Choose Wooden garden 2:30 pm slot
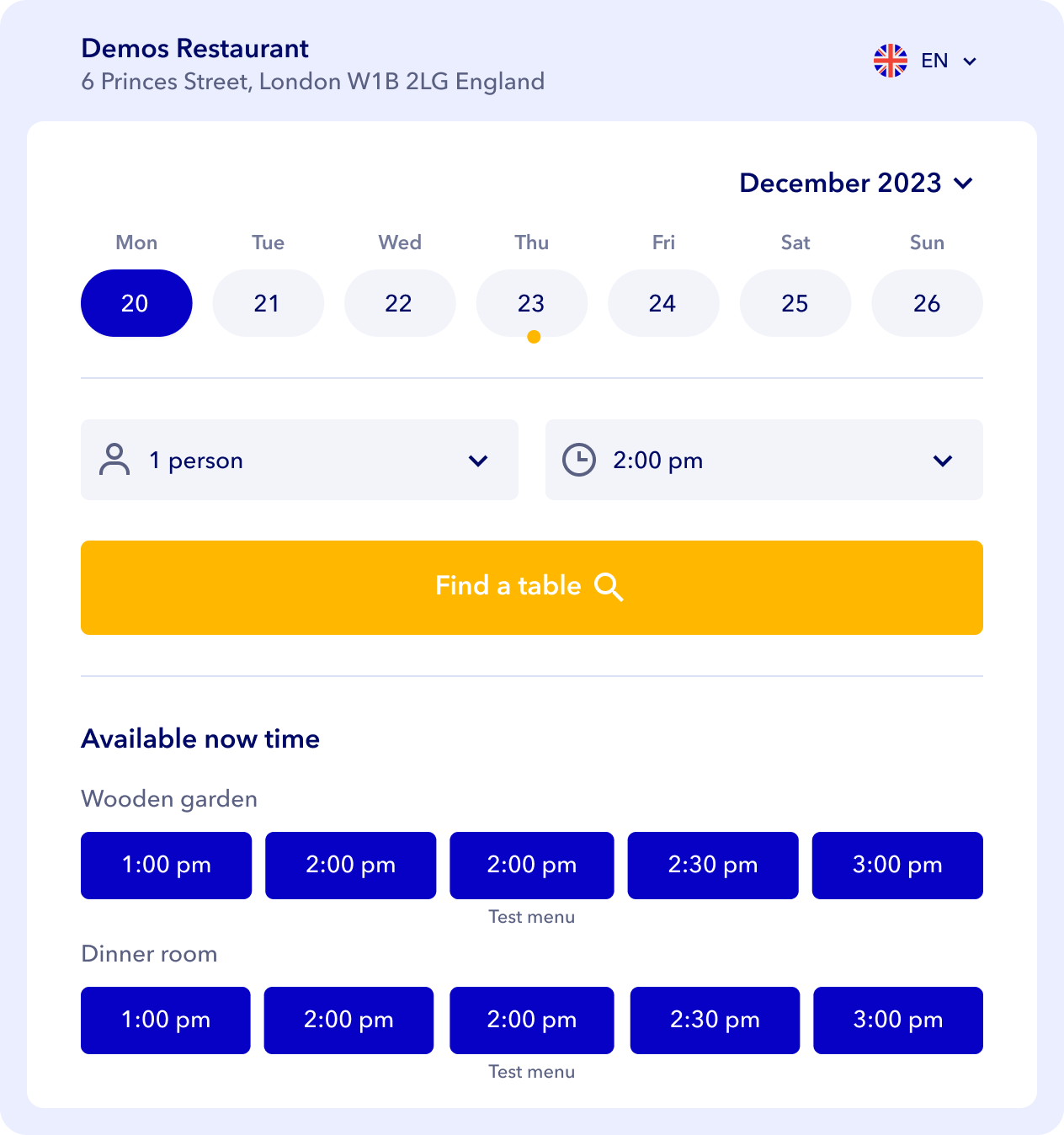 713,866
